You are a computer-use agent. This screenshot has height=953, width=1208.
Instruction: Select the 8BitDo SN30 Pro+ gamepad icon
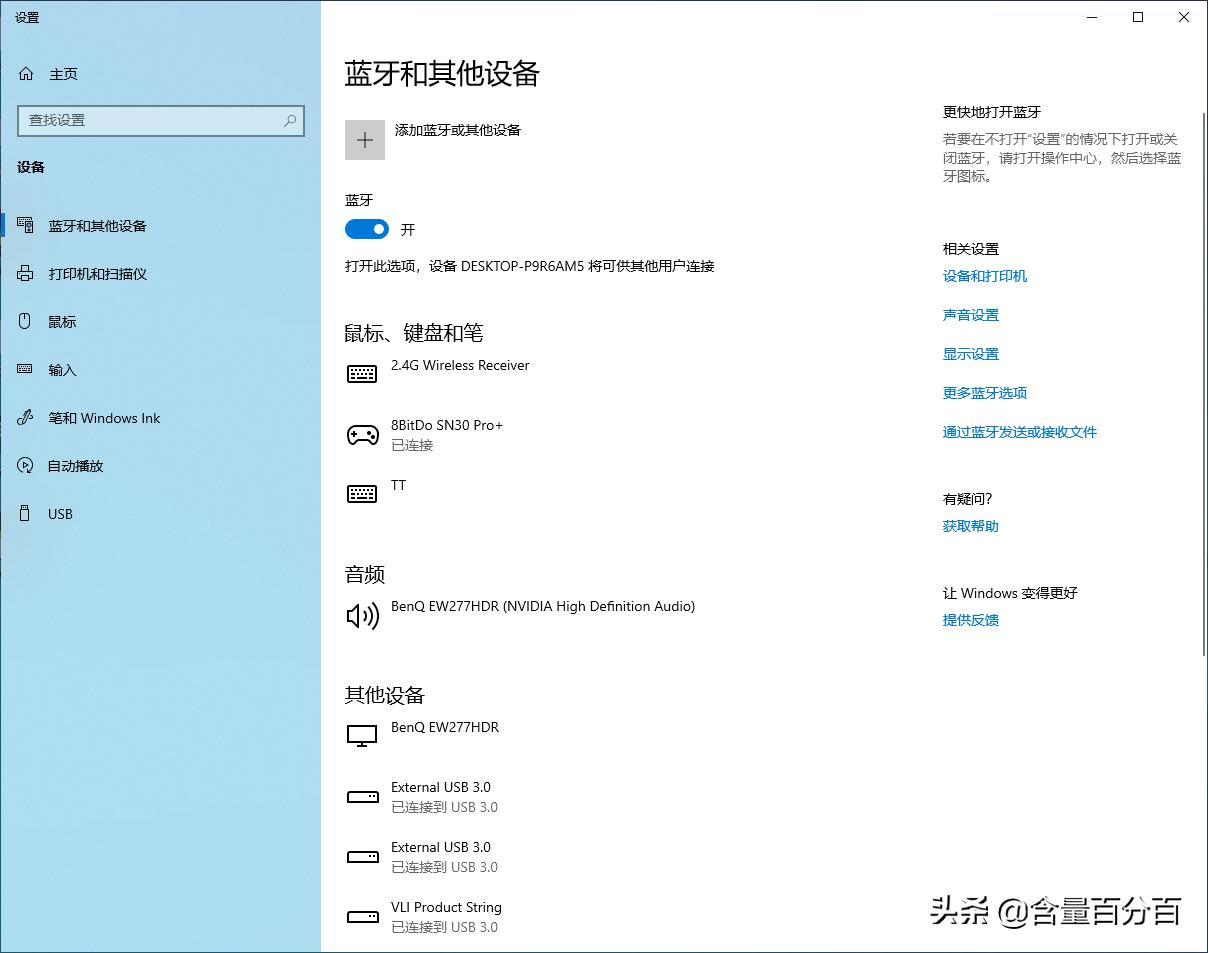pyautogui.click(x=362, y=435)
